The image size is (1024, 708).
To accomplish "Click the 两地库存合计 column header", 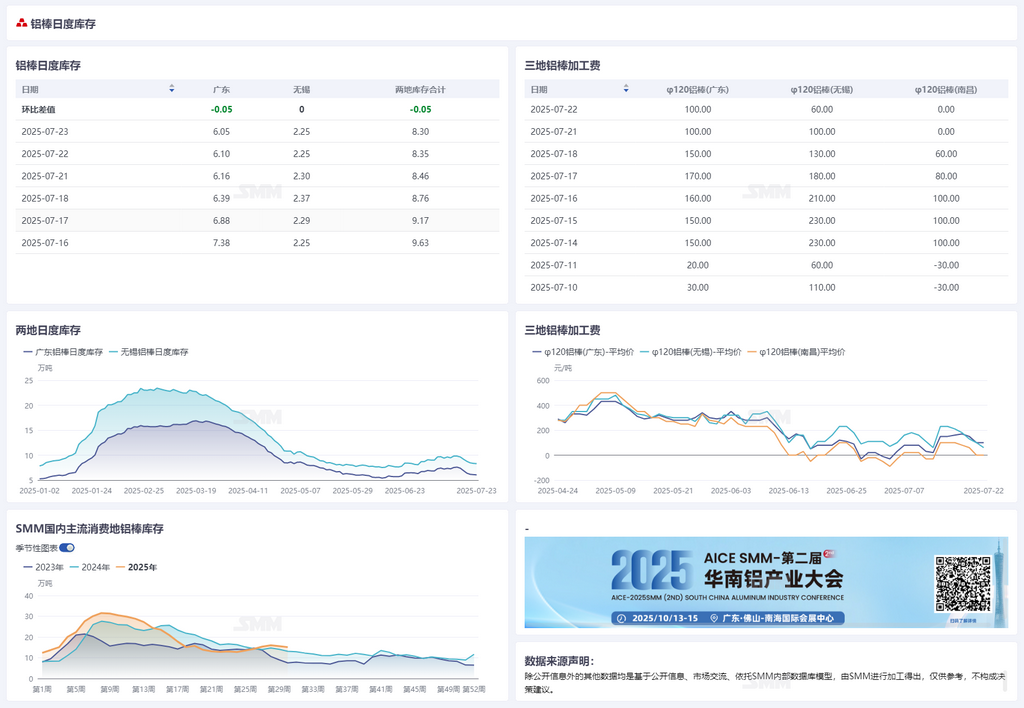I will click(420, 89).
